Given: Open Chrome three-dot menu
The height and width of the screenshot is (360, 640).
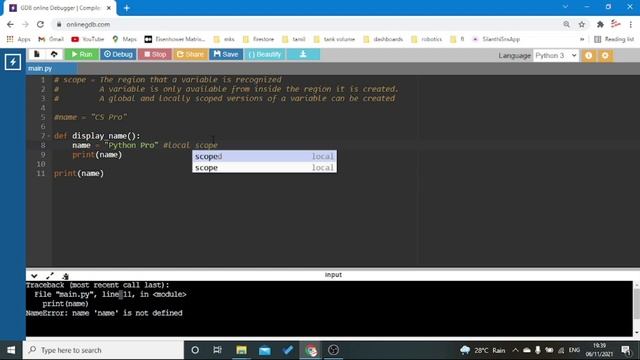Looking at the screenshot, I should coord(631,24).
